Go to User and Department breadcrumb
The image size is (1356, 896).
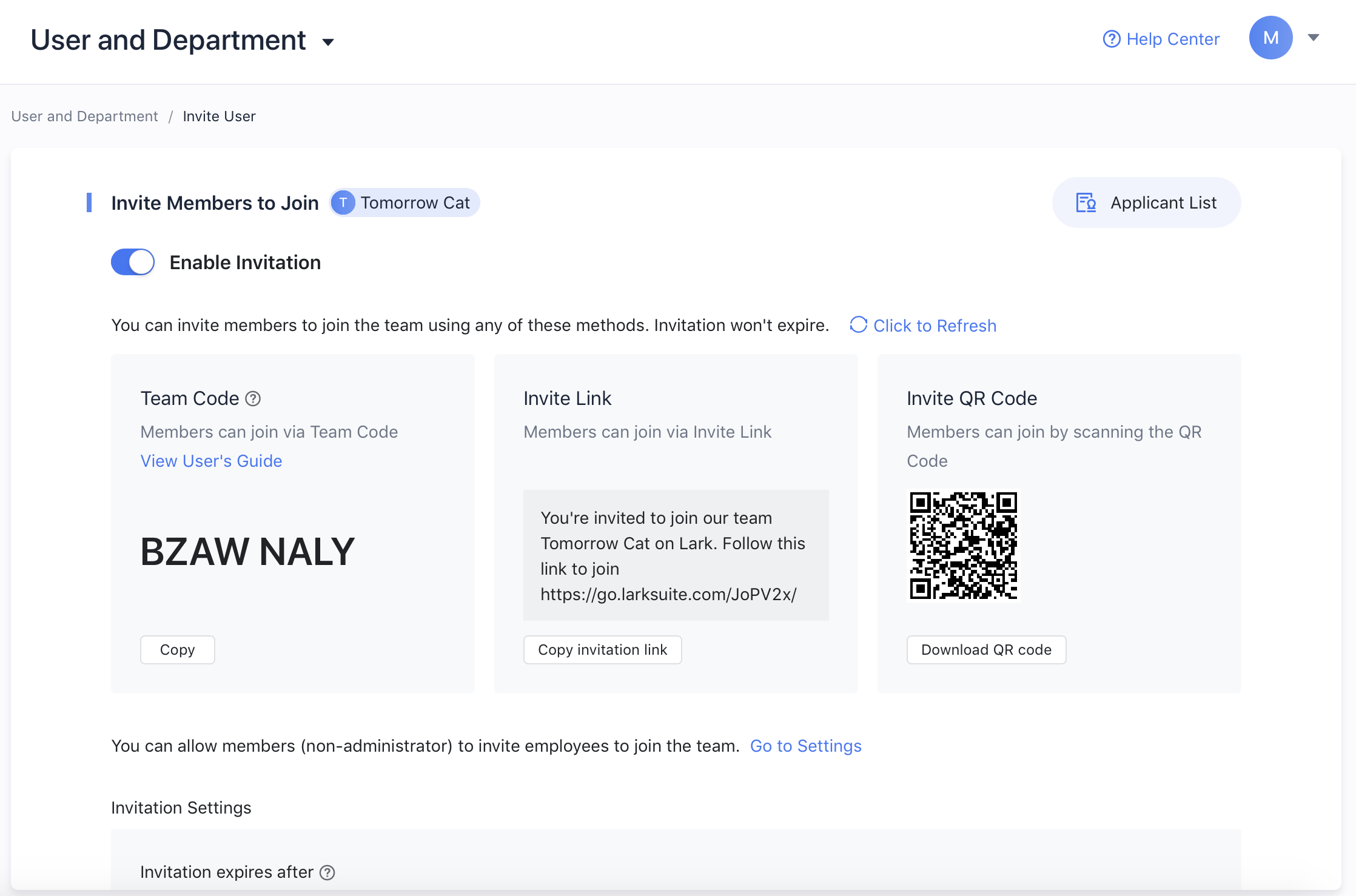point(84,116)
